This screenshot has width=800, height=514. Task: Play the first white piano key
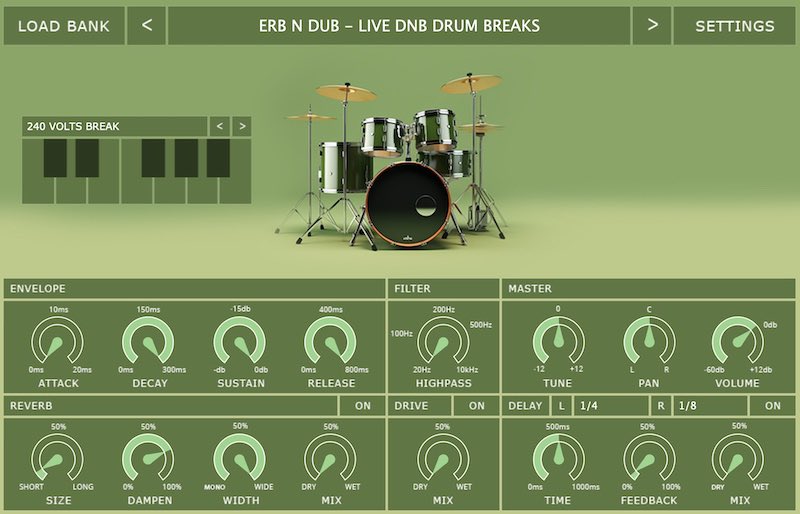tap(38, 191)
